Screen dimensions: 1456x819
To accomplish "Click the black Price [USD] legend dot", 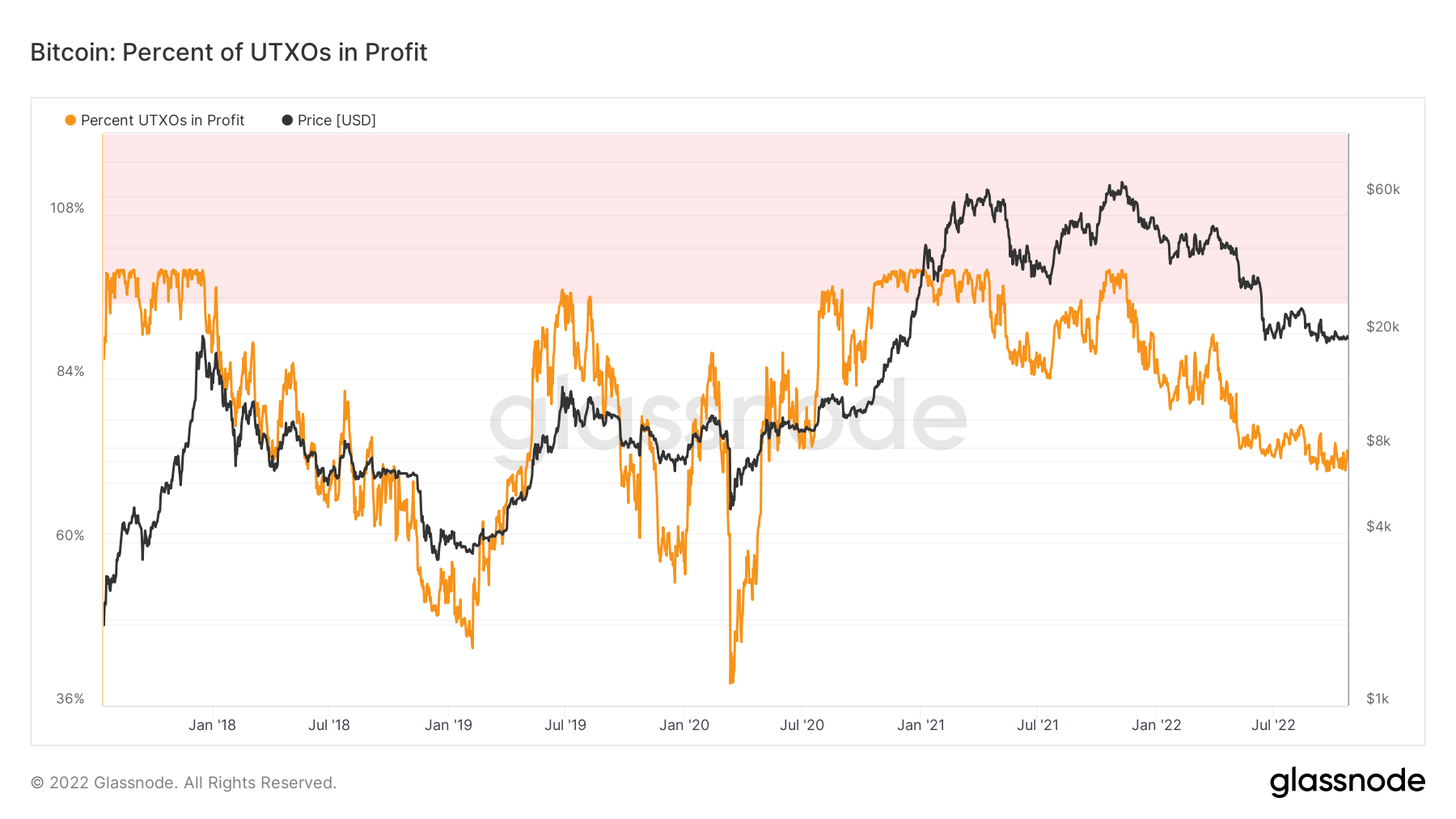I will 287,120.
